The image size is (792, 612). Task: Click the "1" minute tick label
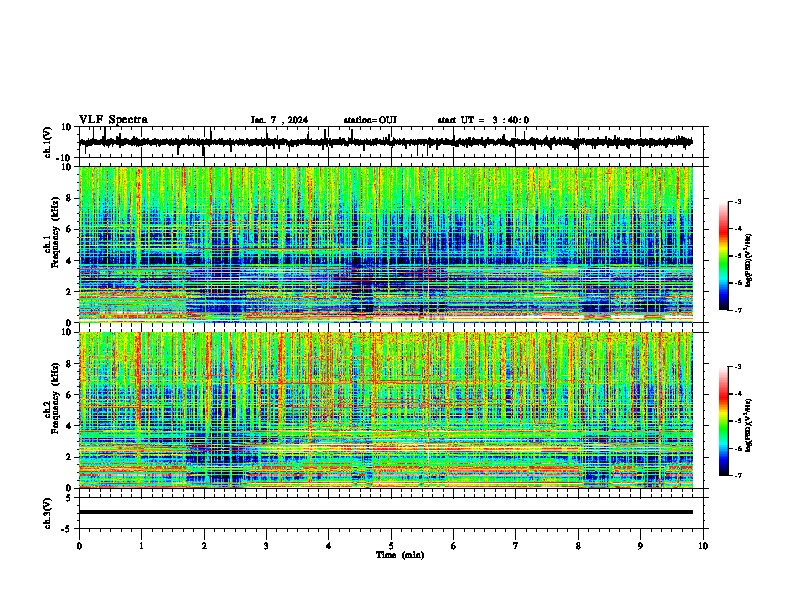[141, 546]
